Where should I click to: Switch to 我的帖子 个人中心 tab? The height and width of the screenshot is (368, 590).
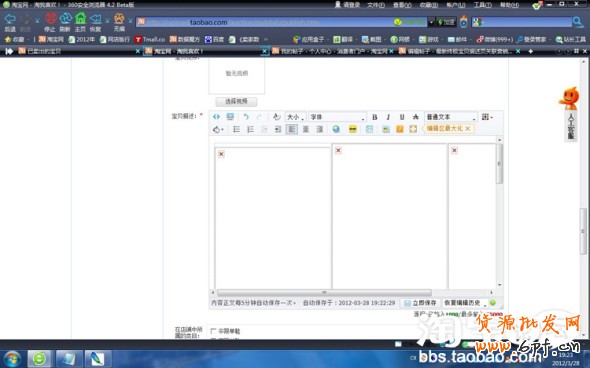[x=333, y=51]
